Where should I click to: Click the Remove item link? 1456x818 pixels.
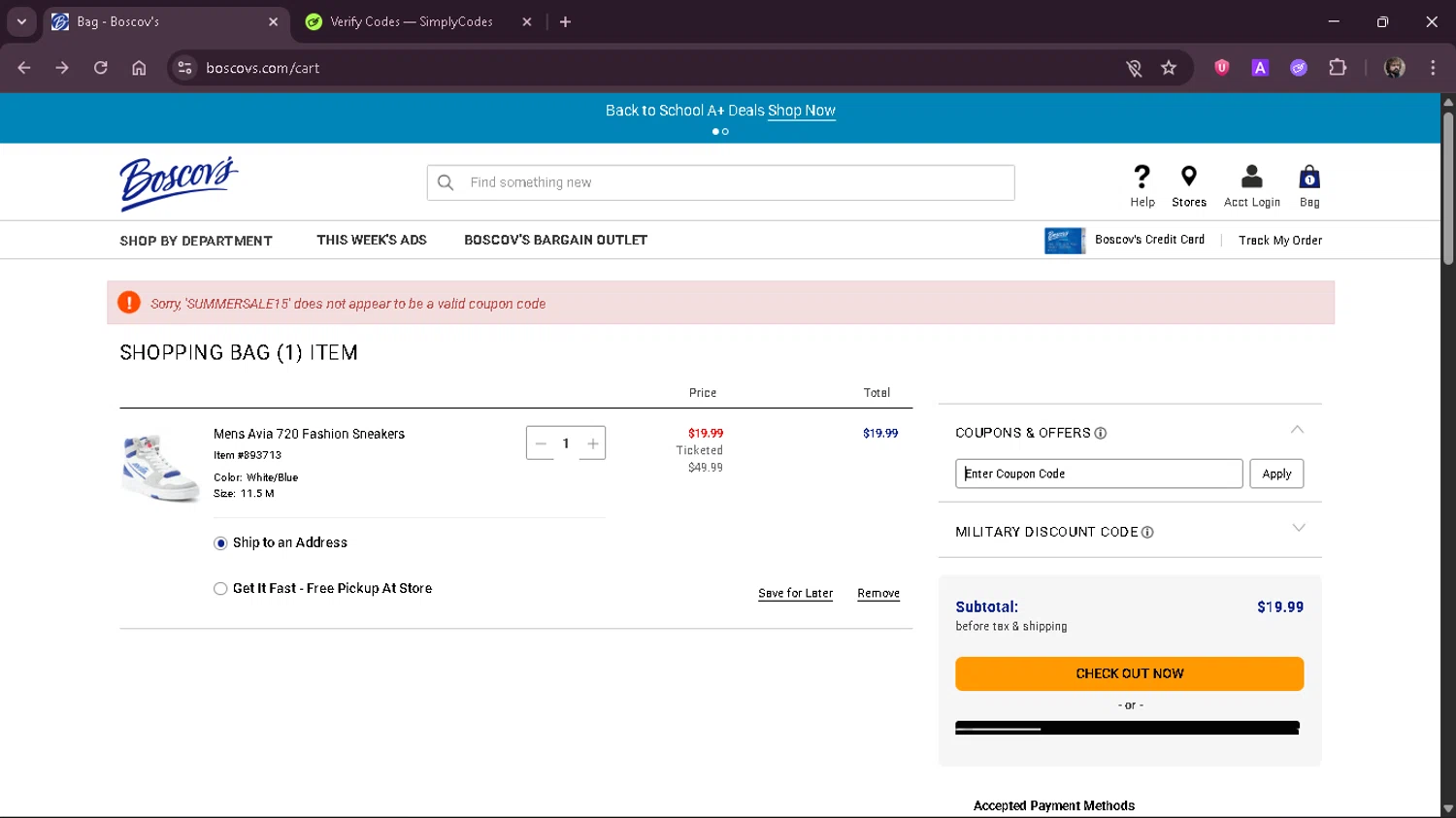[x=878, y=594]
